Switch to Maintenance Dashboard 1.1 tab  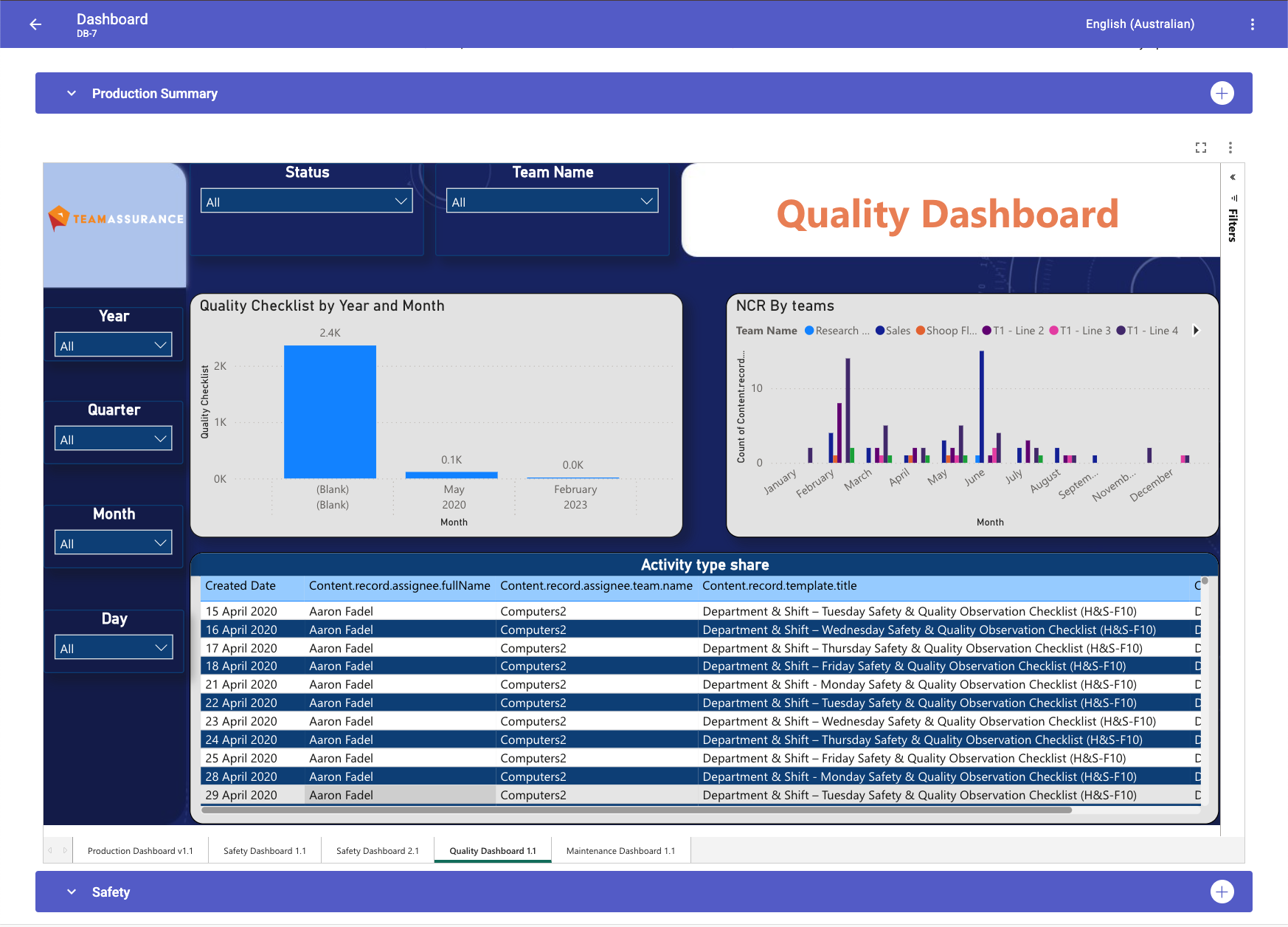pos(620,851)
